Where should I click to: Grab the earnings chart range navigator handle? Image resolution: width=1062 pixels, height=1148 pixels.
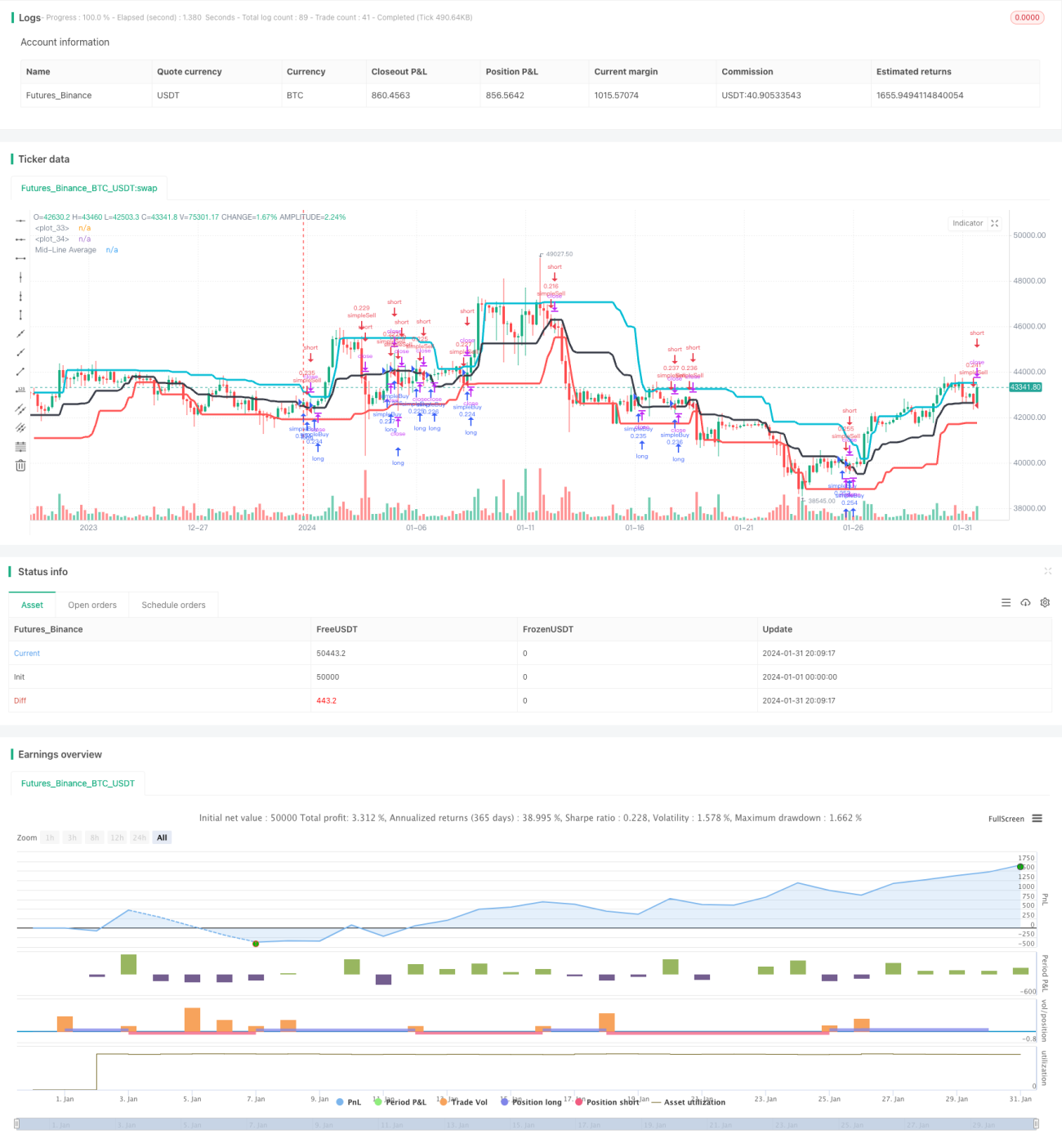(x=1037, y=1124)
